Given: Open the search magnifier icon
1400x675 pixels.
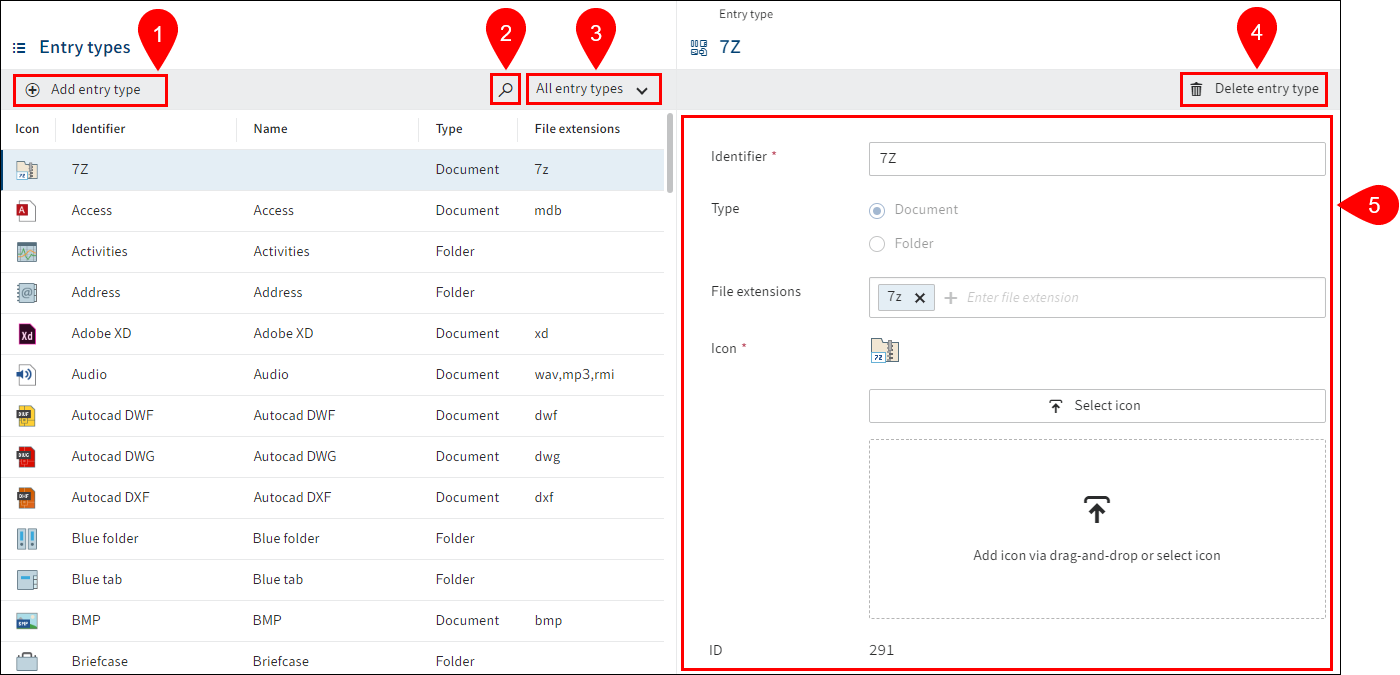Looking at the screenshot, I should [506, 89].
